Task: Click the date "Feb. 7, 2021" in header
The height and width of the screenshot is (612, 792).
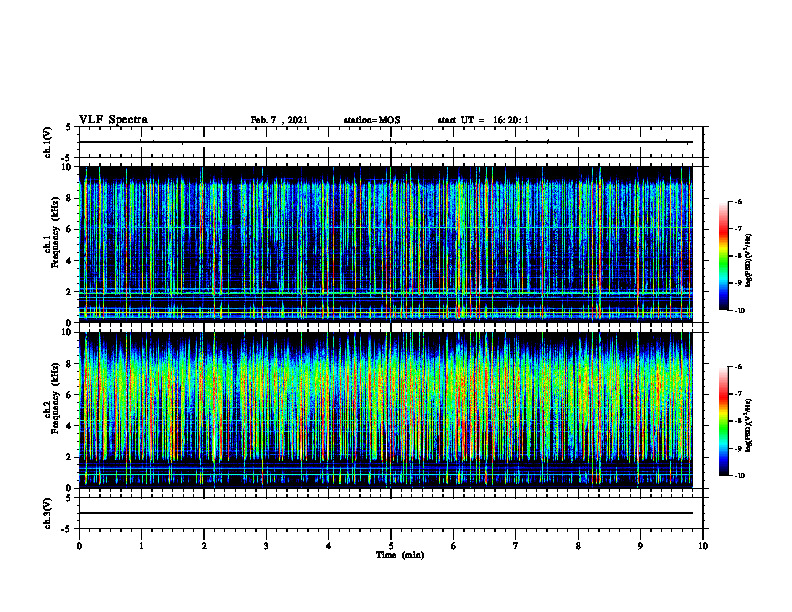Action: click(279, 120)
